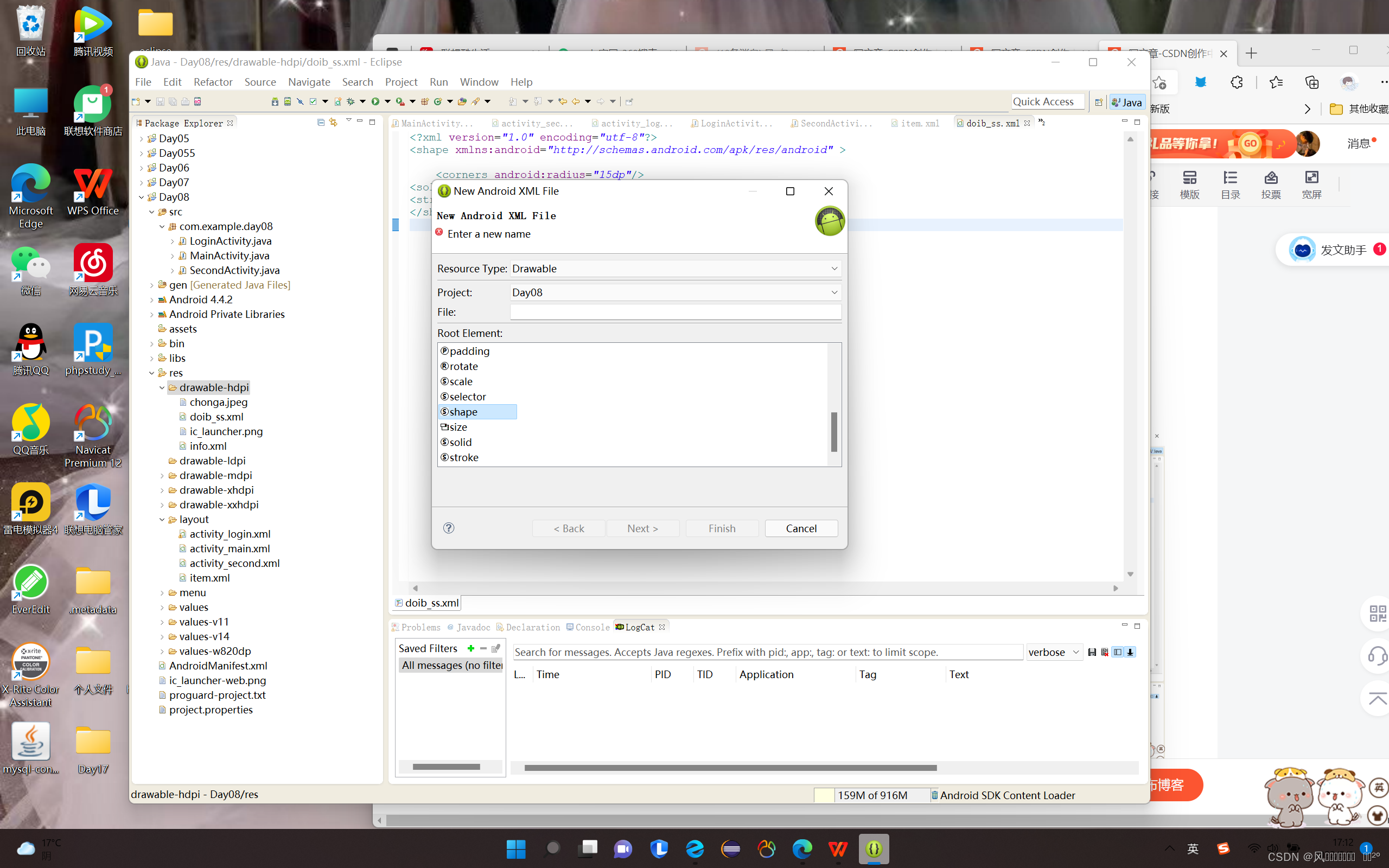The width and height of the screenshot is (1389, 868).
Task: Click the green Run toolbar button
Action: click(375, 101)
